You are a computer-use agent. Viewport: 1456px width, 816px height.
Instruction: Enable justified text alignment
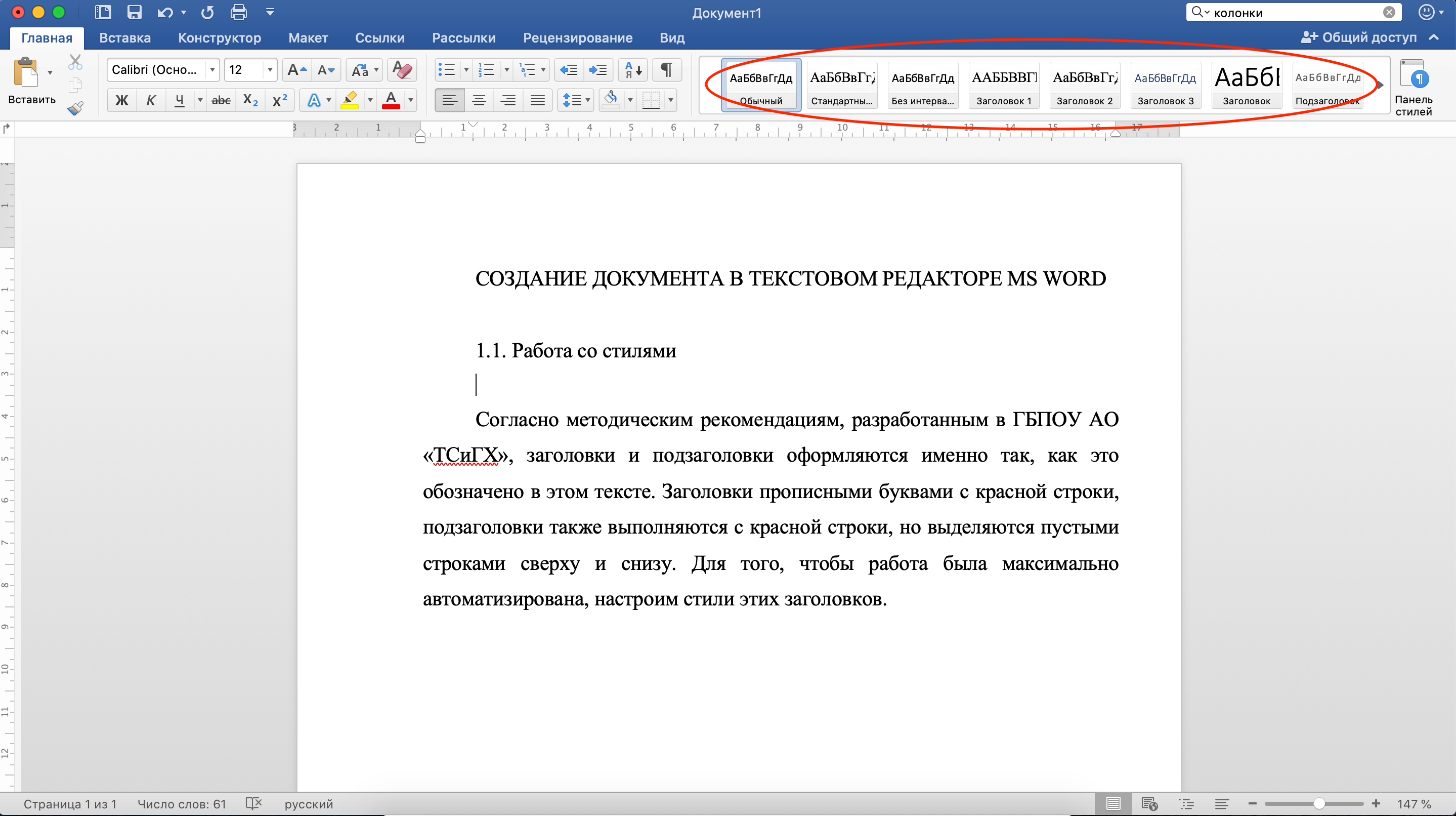click(x=537, y=100)
